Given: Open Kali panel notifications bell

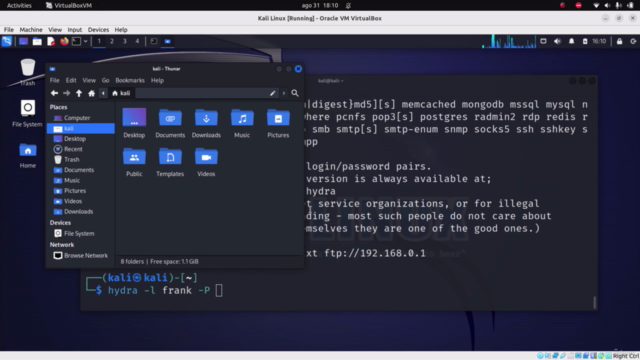Looking at the screenshot, I should click(571, 41).
